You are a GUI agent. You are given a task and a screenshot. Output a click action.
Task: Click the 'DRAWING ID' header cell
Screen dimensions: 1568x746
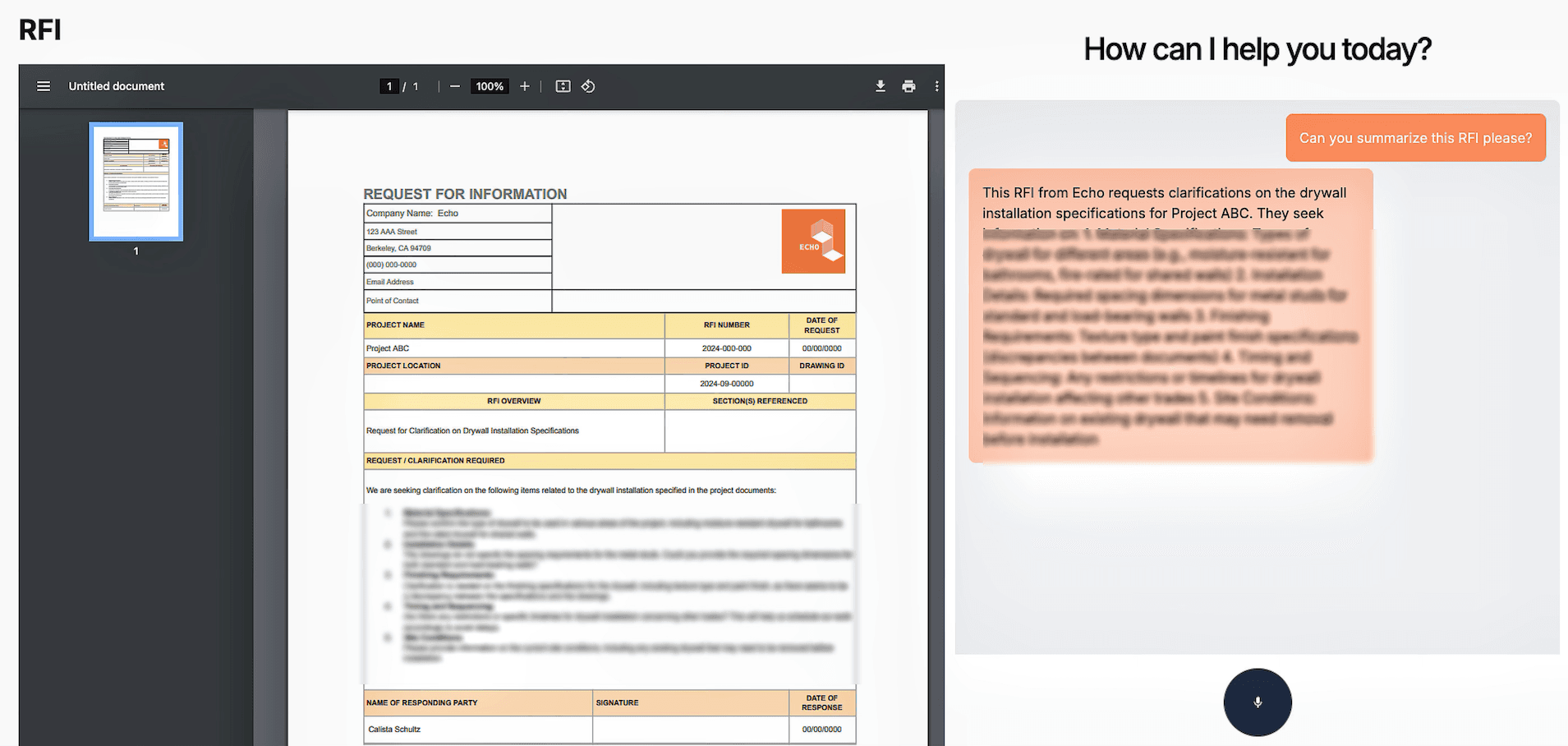pyautogui.click(x=822, y=366)
